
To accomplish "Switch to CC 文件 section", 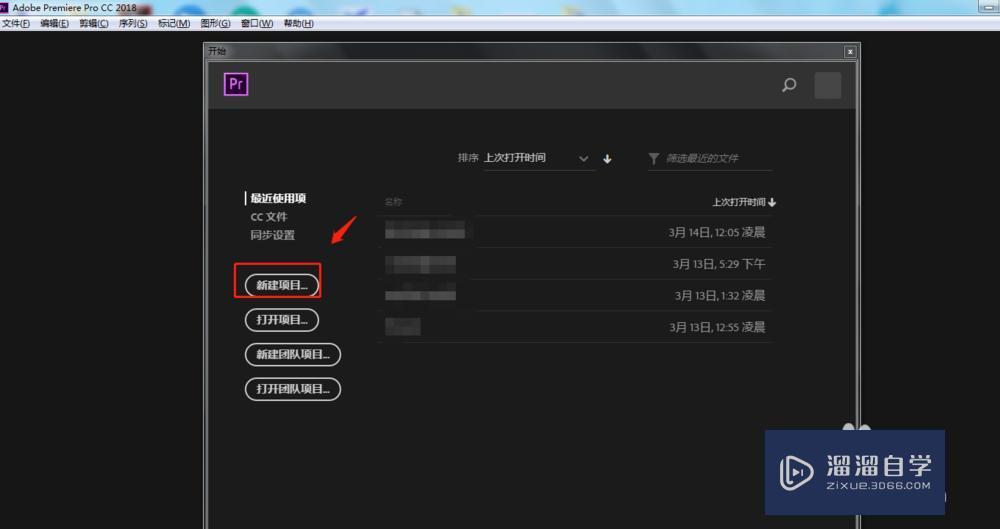I will pos(269,217).
